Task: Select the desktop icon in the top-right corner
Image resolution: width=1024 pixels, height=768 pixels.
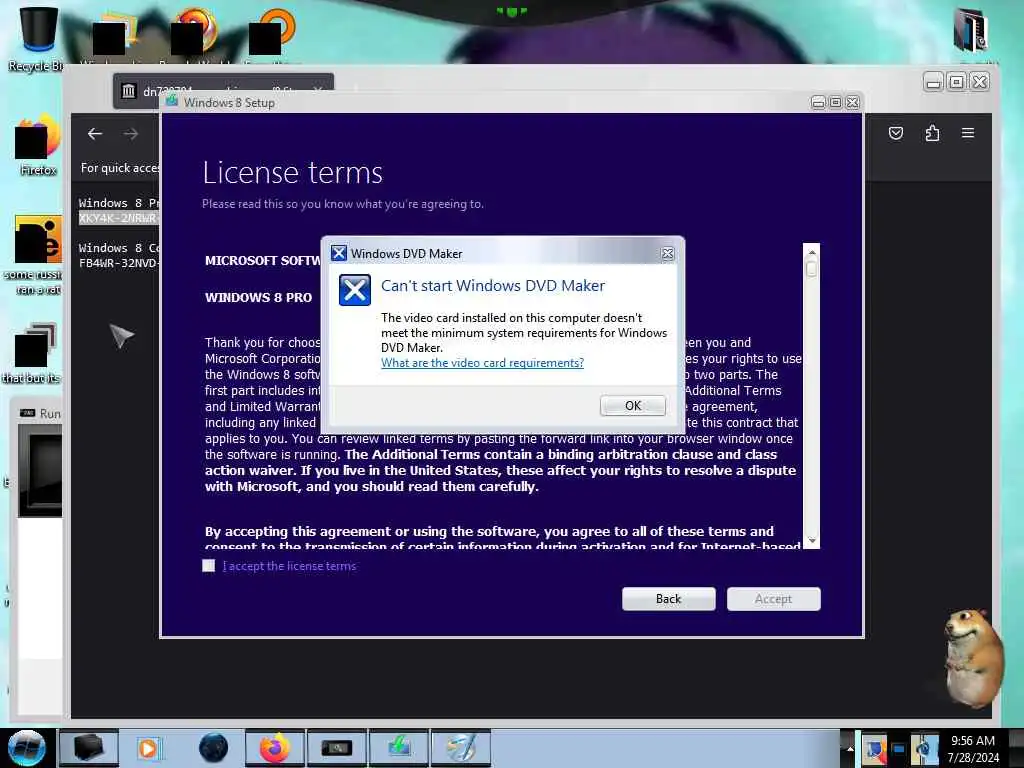Action: [x=972, y=31]
